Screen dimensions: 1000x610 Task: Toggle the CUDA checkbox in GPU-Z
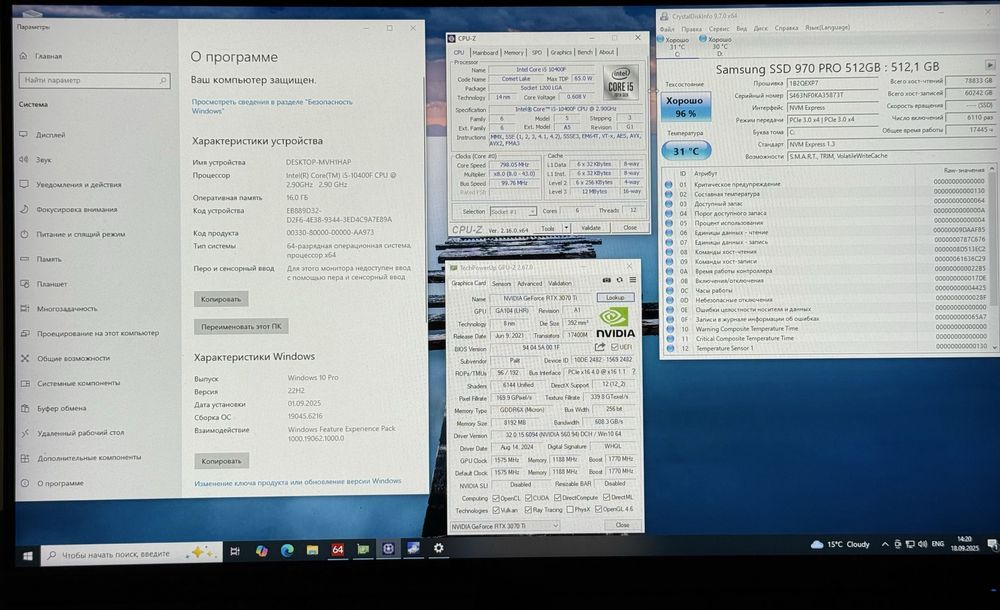tap(528, 498)
